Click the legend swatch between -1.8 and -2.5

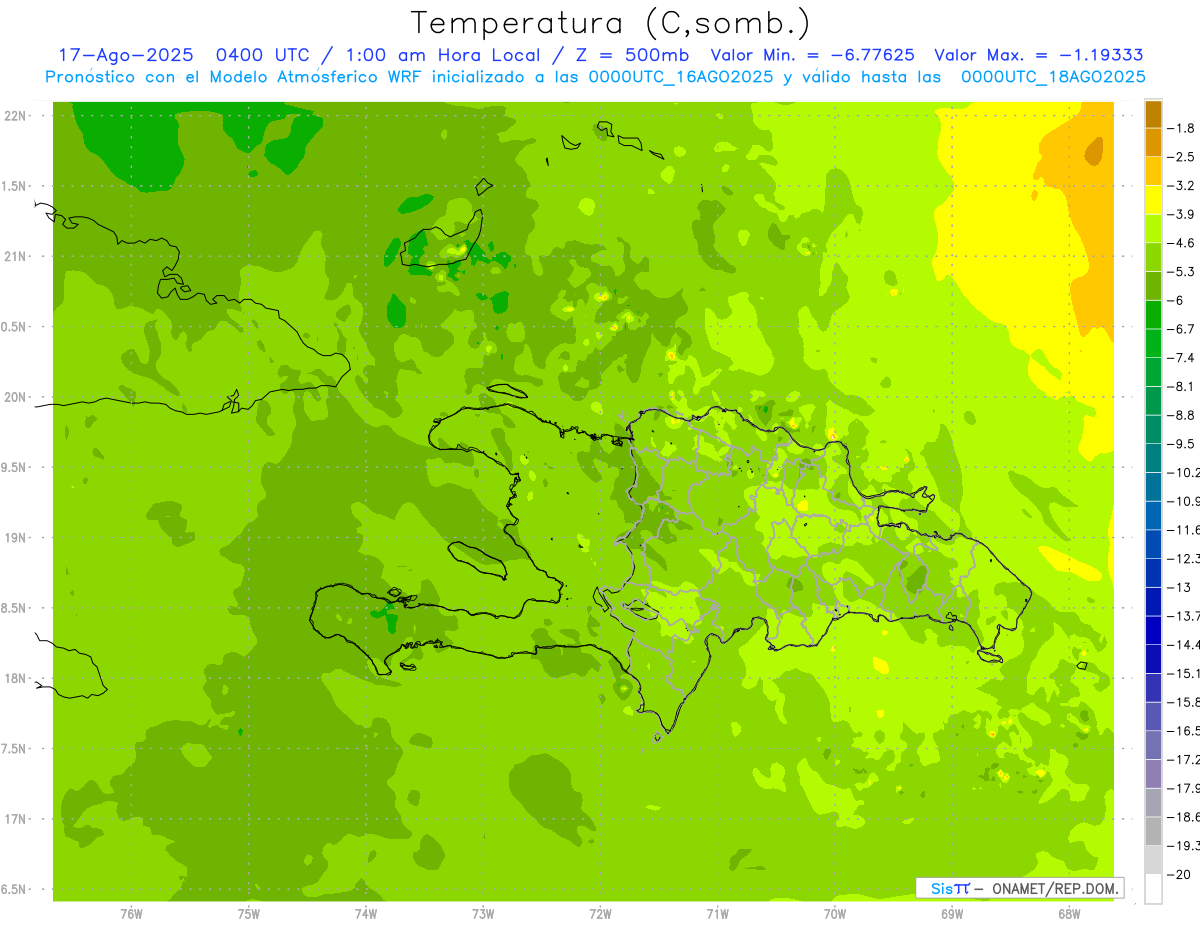tap(1153, 143)
